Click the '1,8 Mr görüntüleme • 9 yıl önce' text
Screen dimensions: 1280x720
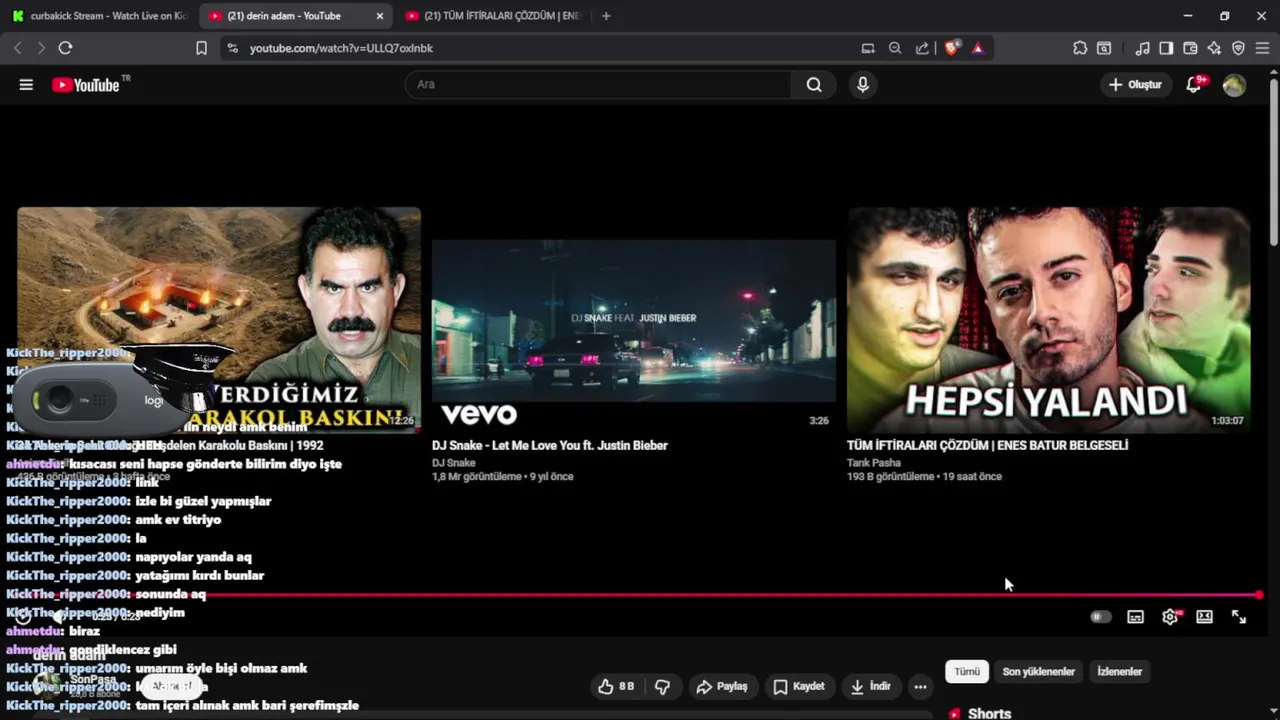pyautogui.click(x=502, y=477)
